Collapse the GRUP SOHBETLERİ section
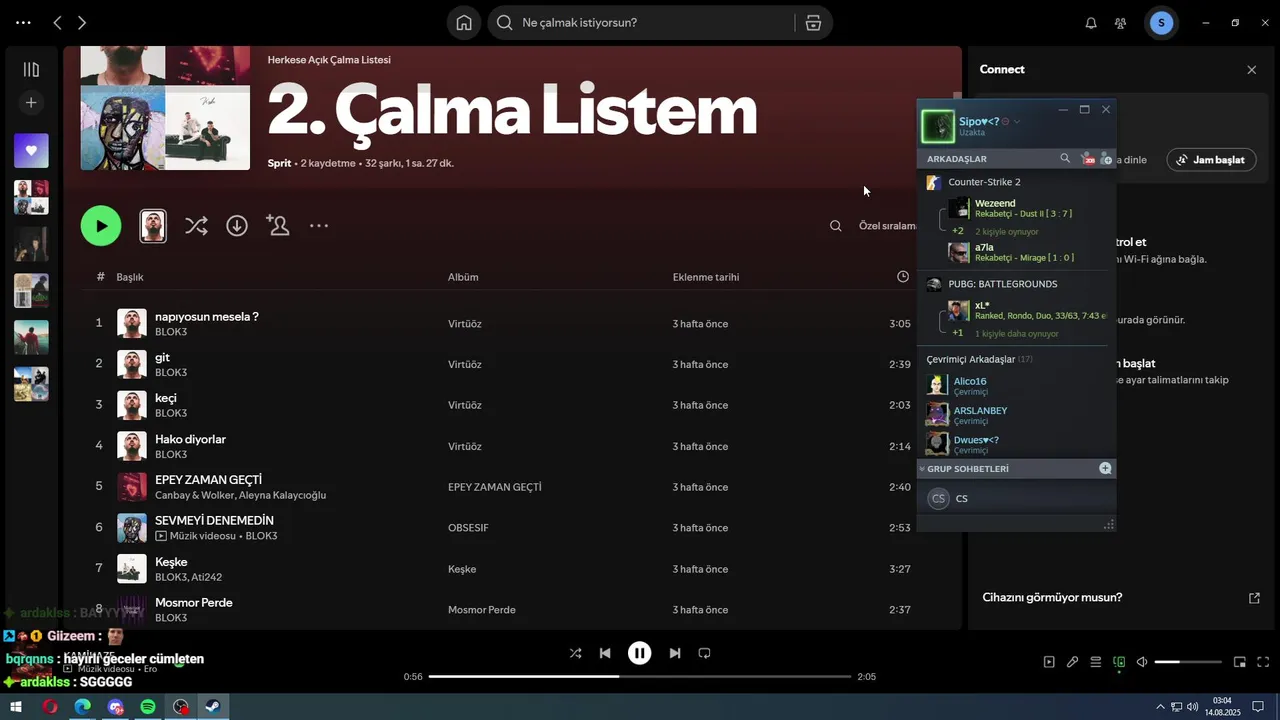This screenshot has width=1280, height=720. 966,469
